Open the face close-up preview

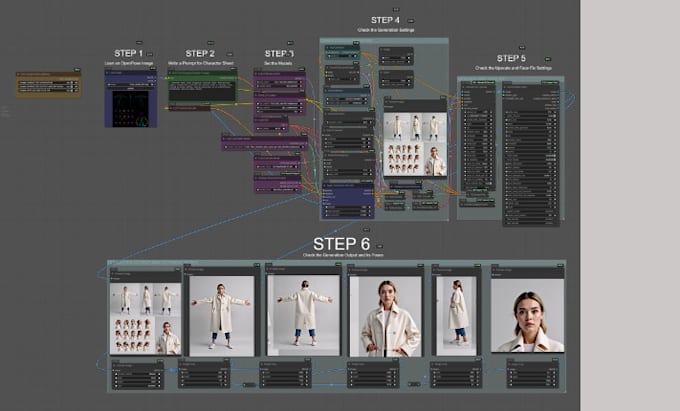tap(527, 315)
